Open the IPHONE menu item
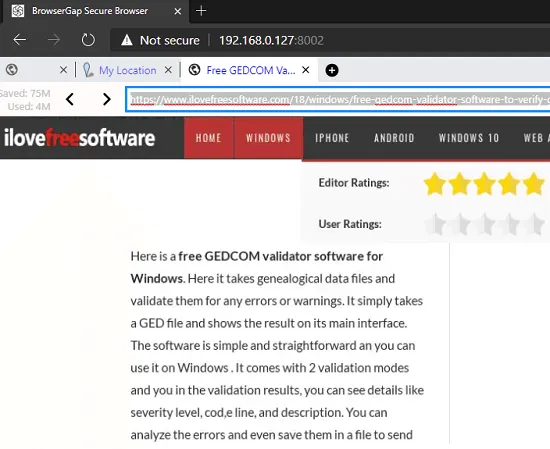 click(332, 138)
